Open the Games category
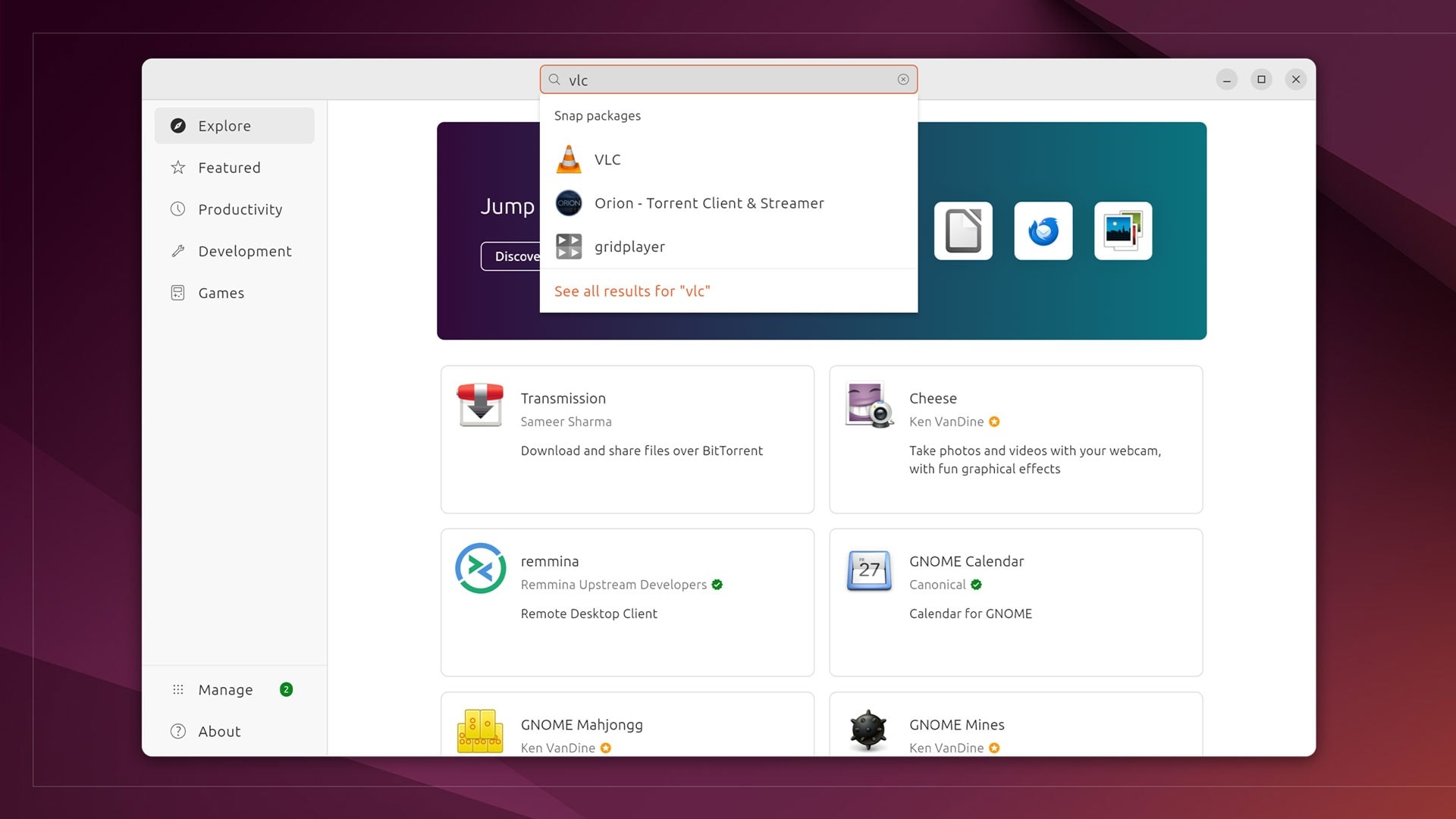 (x=221, y=293)
